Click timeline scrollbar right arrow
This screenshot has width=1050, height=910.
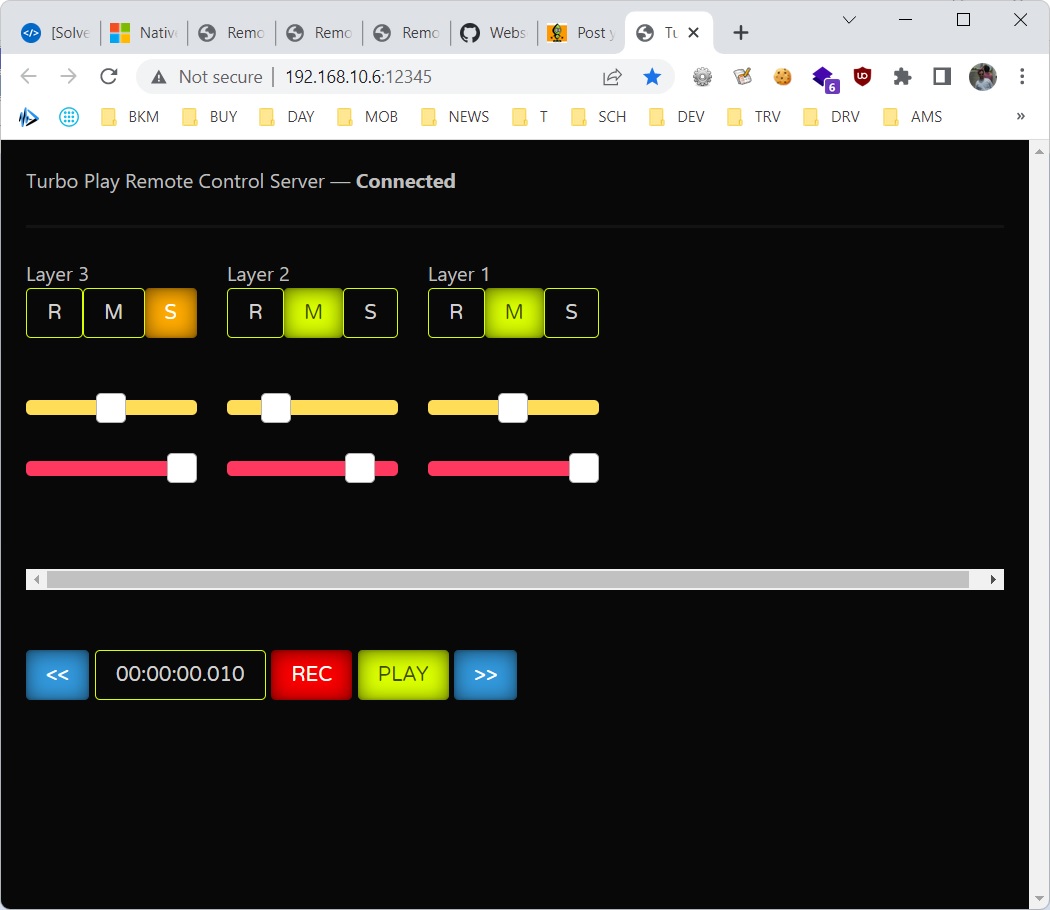pyautogui.click(x=993, y=579)
